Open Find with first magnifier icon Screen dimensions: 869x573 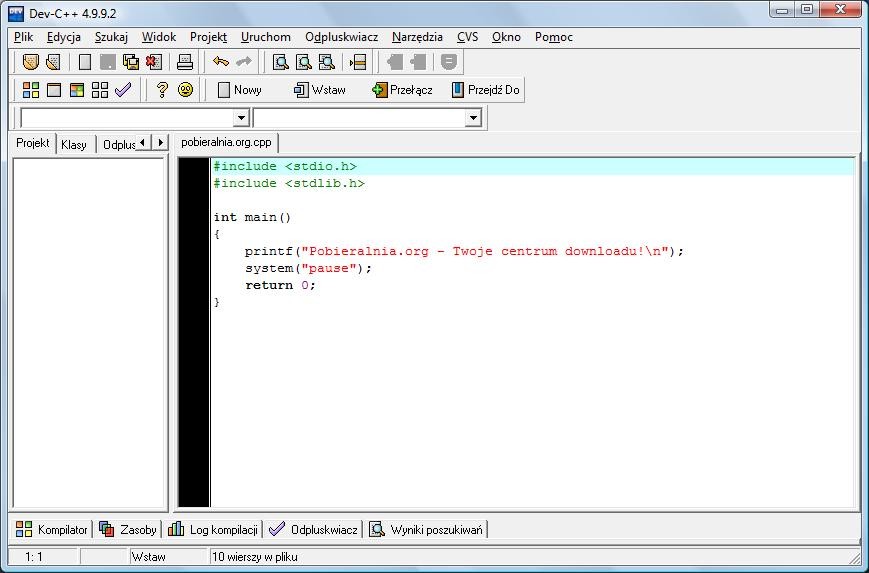click(281, 62)
